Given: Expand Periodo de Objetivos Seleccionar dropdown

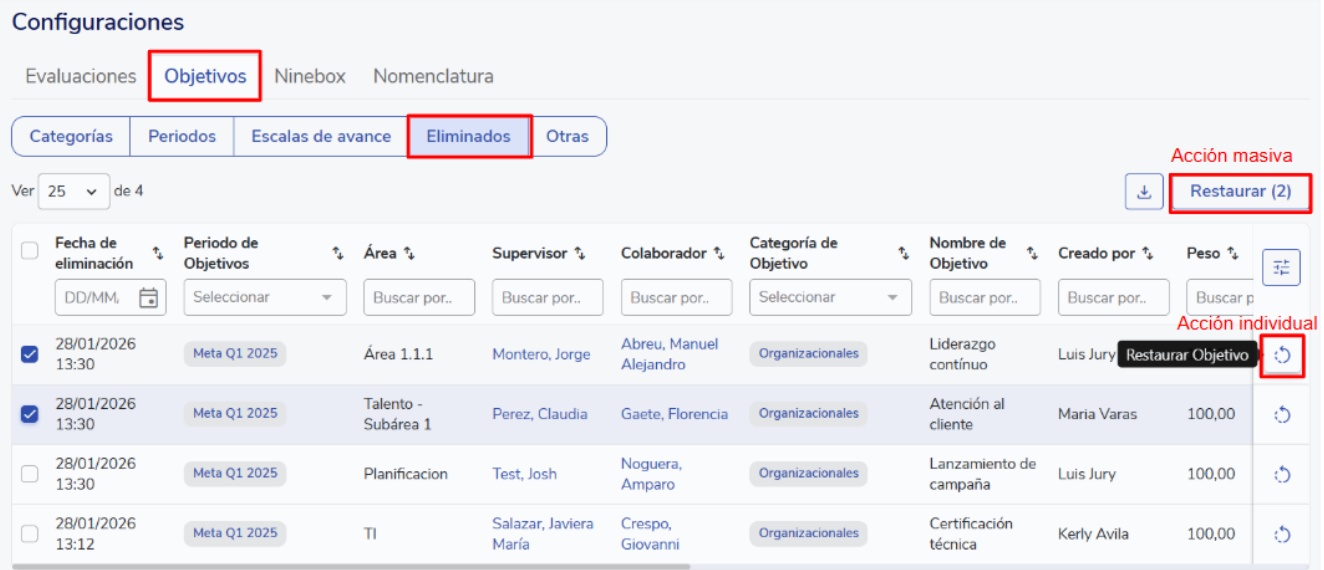Looking at the screenshot, I should [x=264, y=297].
